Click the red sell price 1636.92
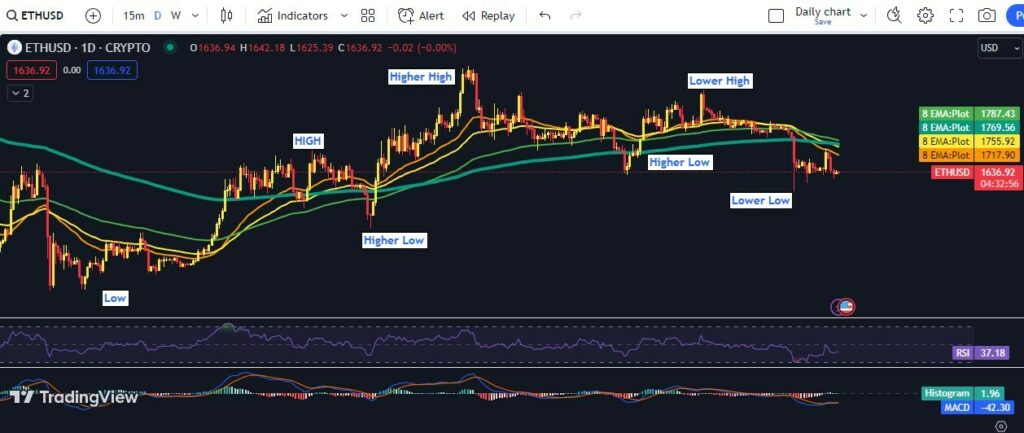This screenshot has height=433, width=1024. (31, 70)
